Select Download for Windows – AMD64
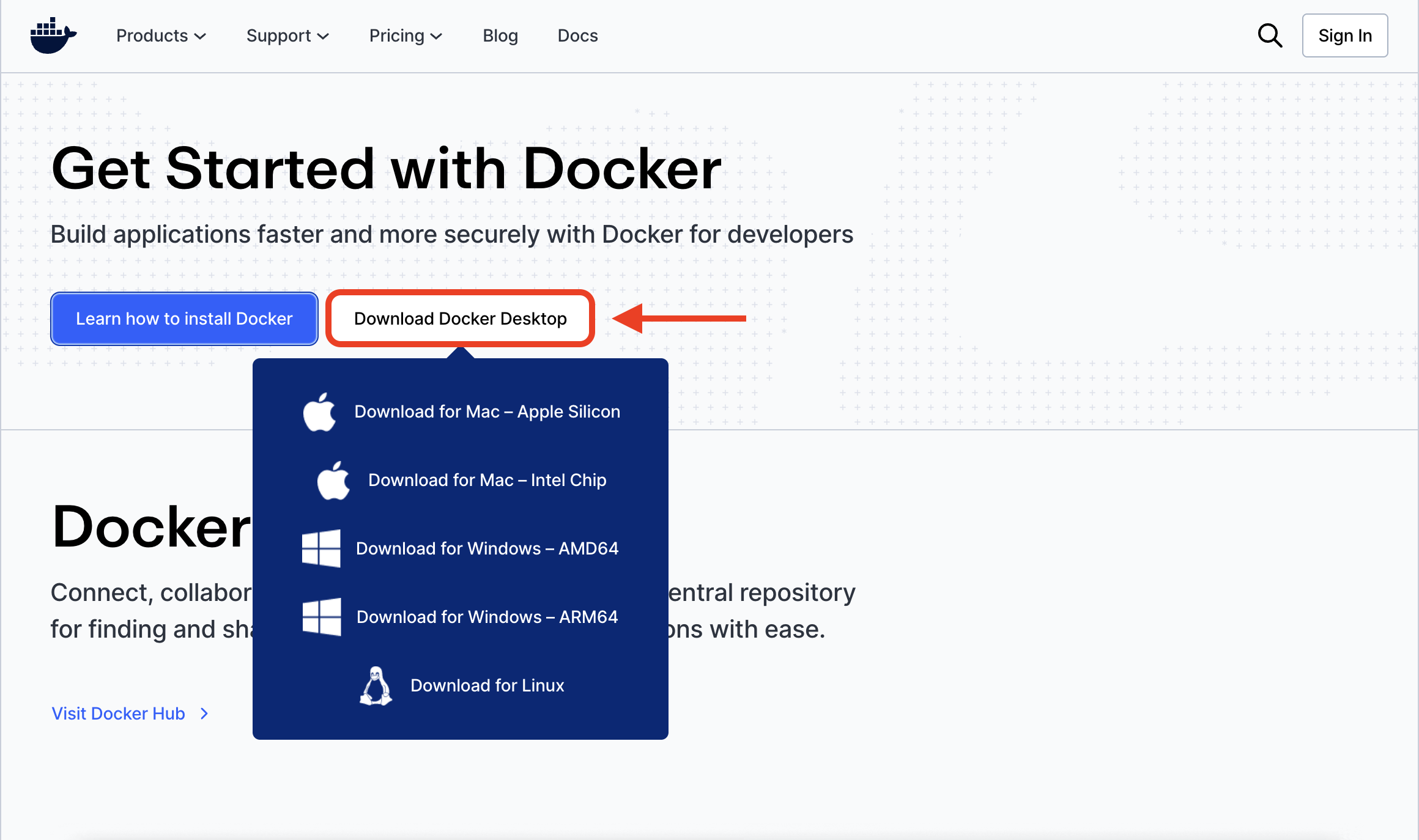The height and width of the screenshot is (840, 1419). tap(460, 548)
